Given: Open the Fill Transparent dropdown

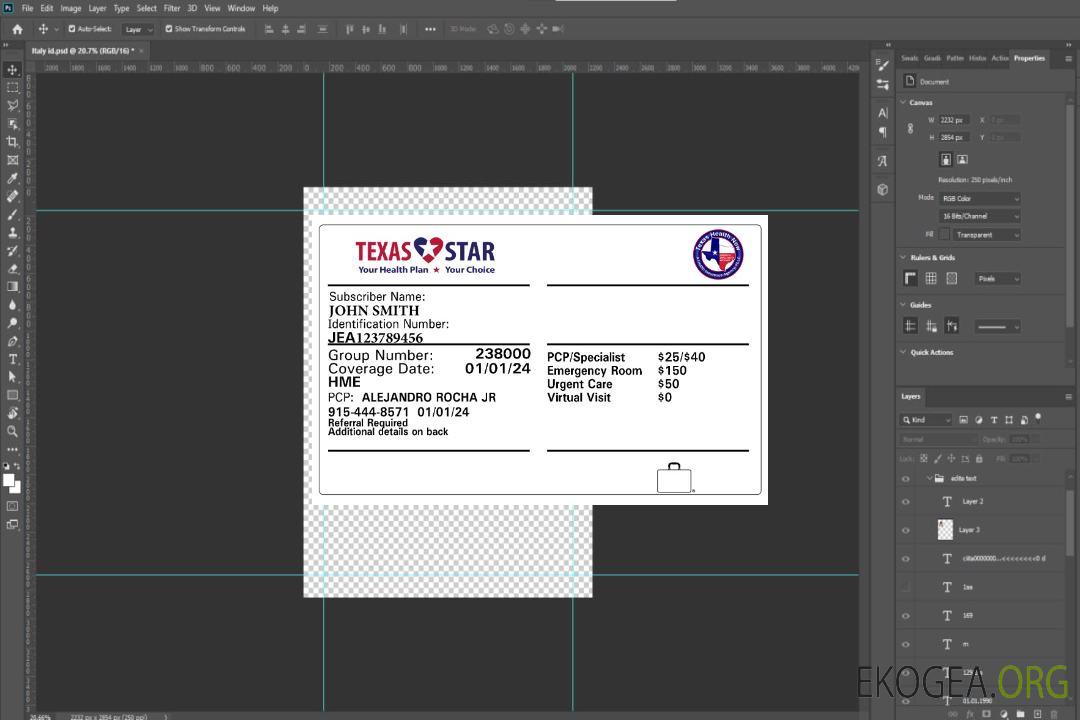Looking at the screenshot, I should click(x=986, y=235).
